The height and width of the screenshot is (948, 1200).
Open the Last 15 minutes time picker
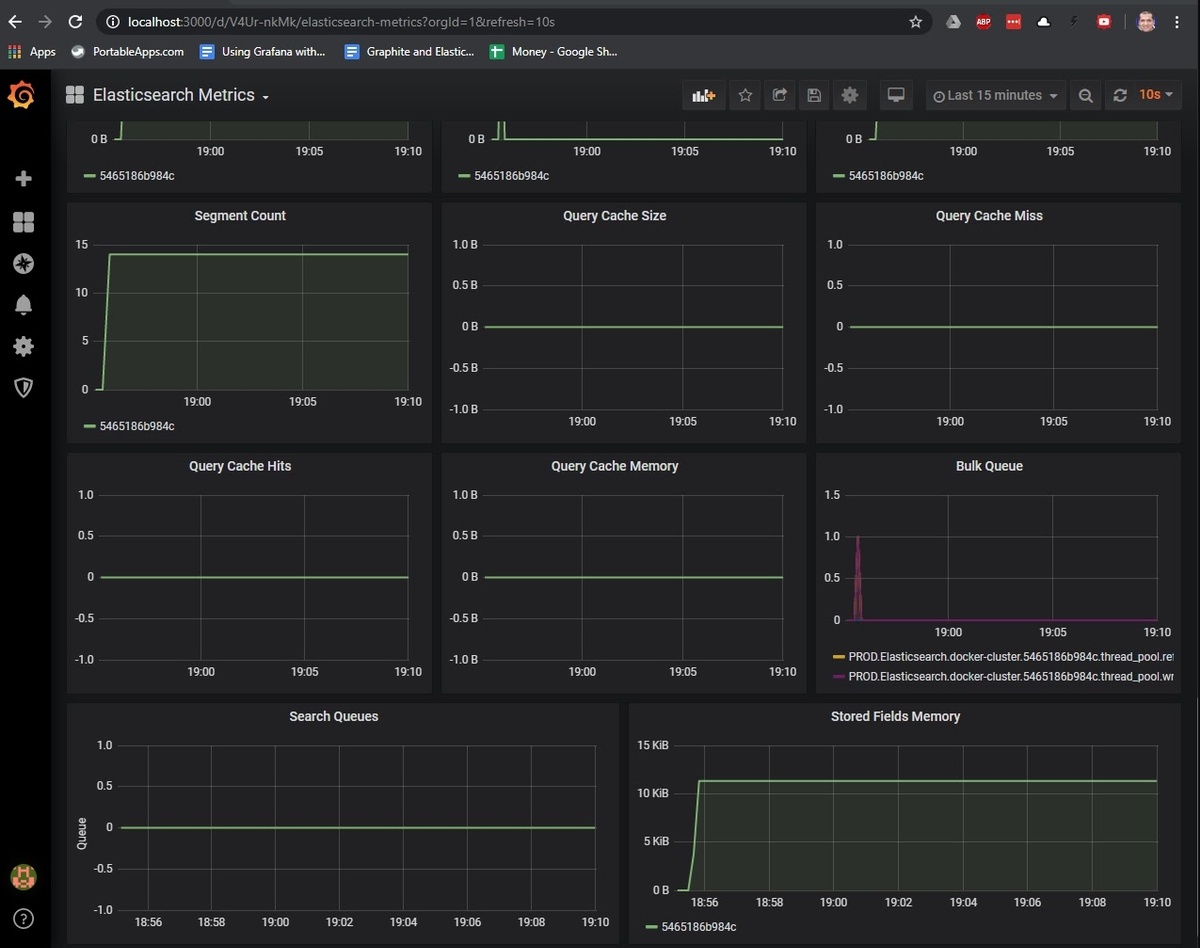(996, 95)
